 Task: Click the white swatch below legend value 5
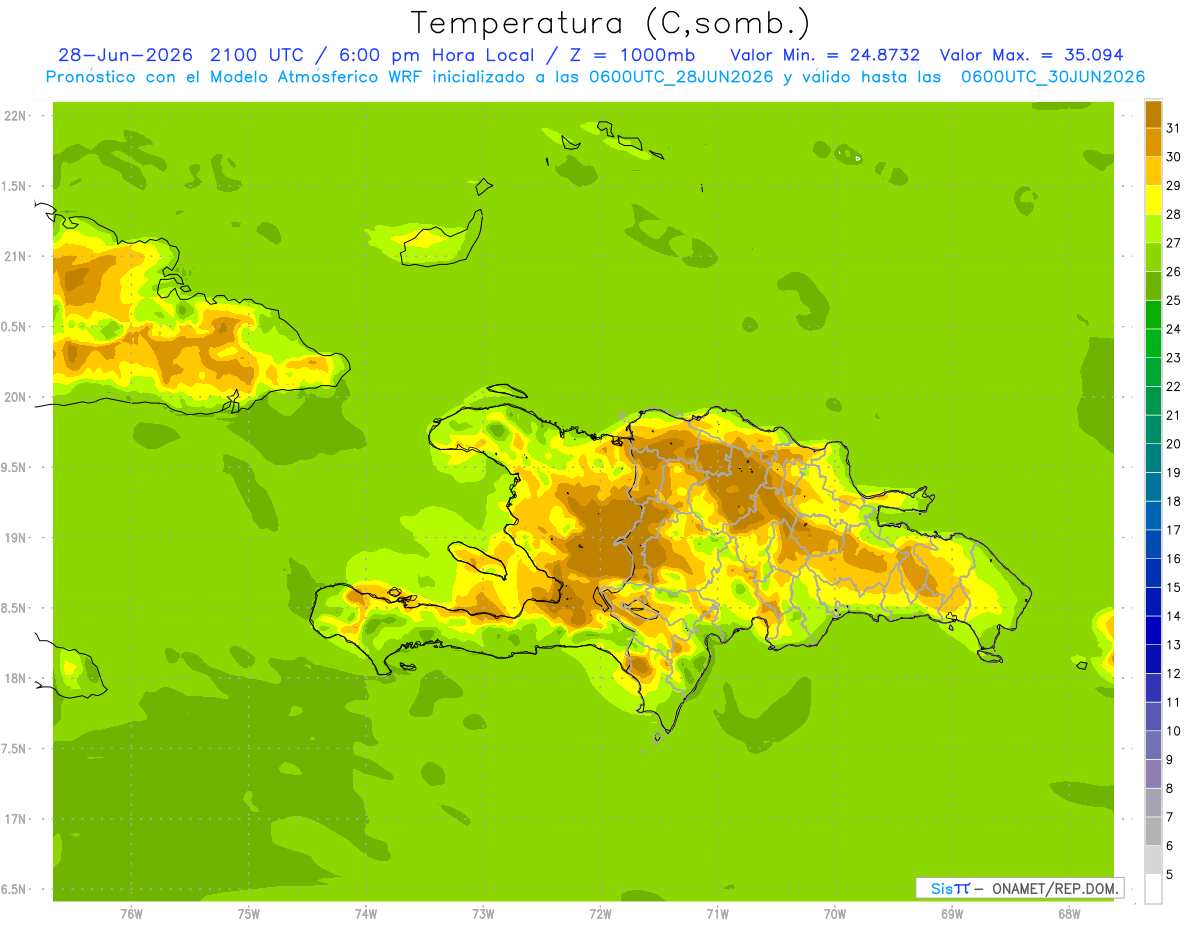click(x=1153, y=889)
